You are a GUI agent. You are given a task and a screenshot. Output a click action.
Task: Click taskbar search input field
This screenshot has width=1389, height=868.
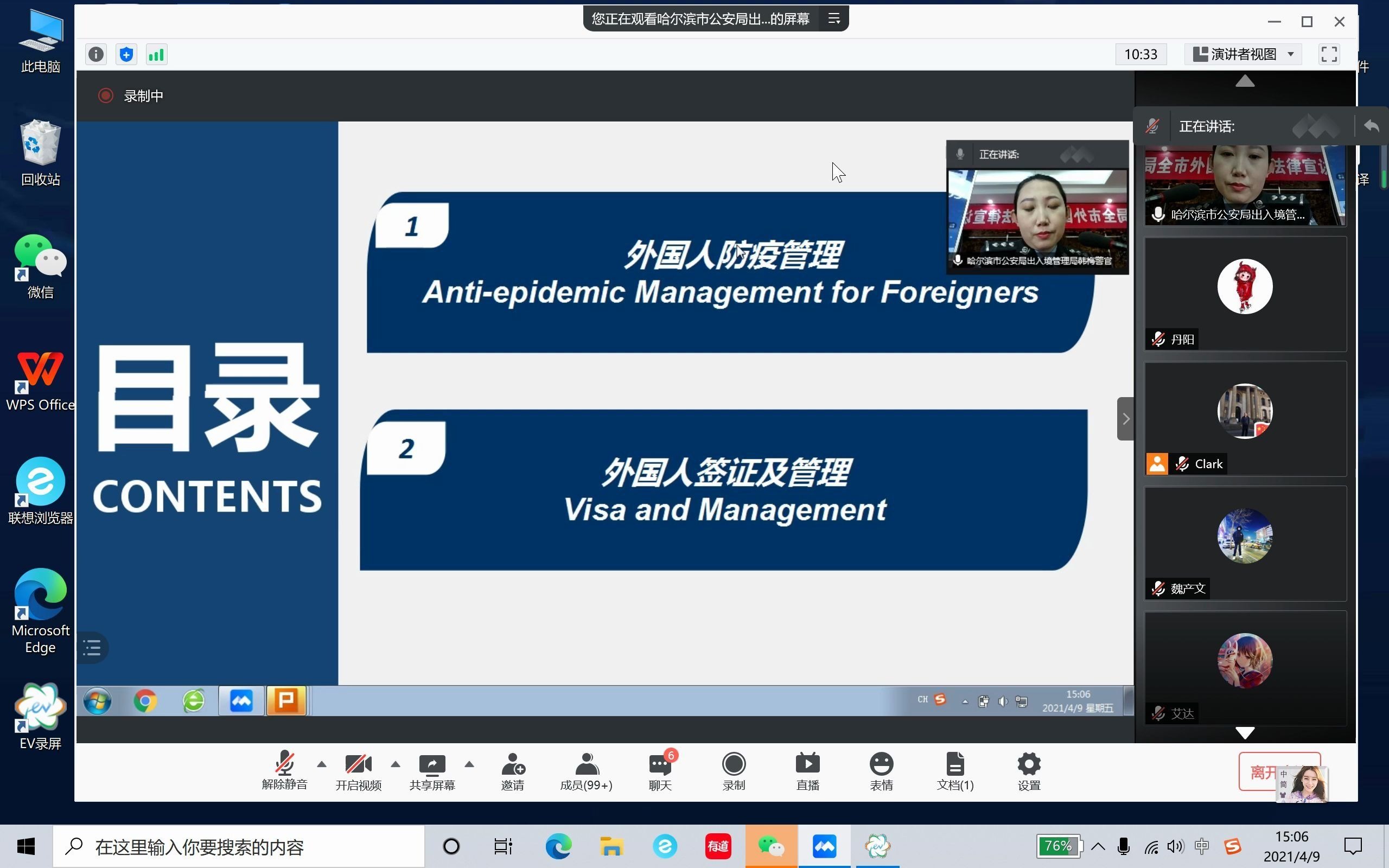coord(239,846)
